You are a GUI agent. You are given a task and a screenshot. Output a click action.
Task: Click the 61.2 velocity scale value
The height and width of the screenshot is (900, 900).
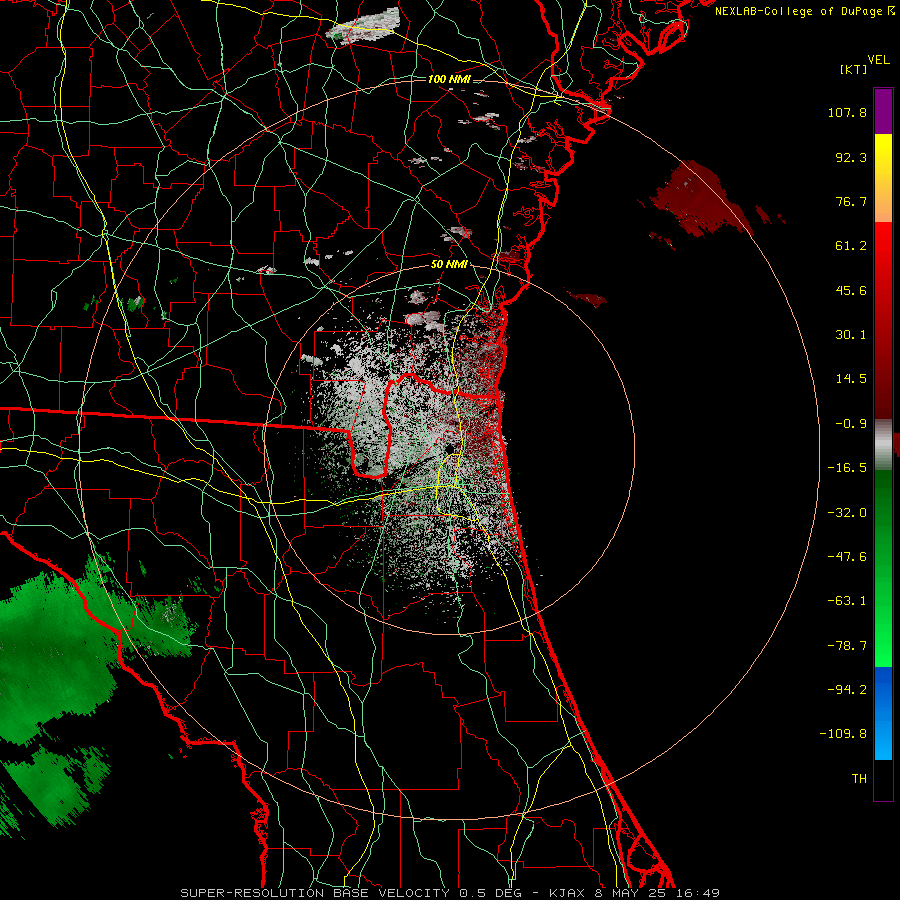pos(851,246)
